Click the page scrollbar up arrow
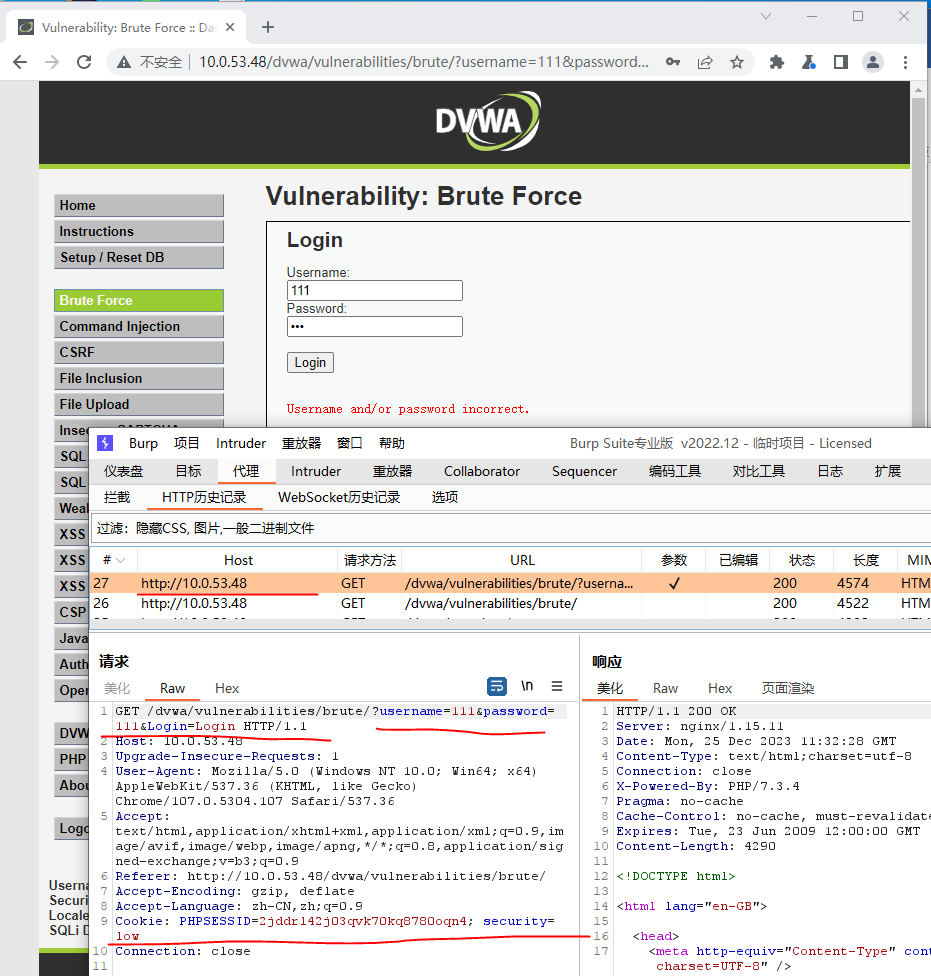Screen dimensions: 931x976 pos(919,90)
